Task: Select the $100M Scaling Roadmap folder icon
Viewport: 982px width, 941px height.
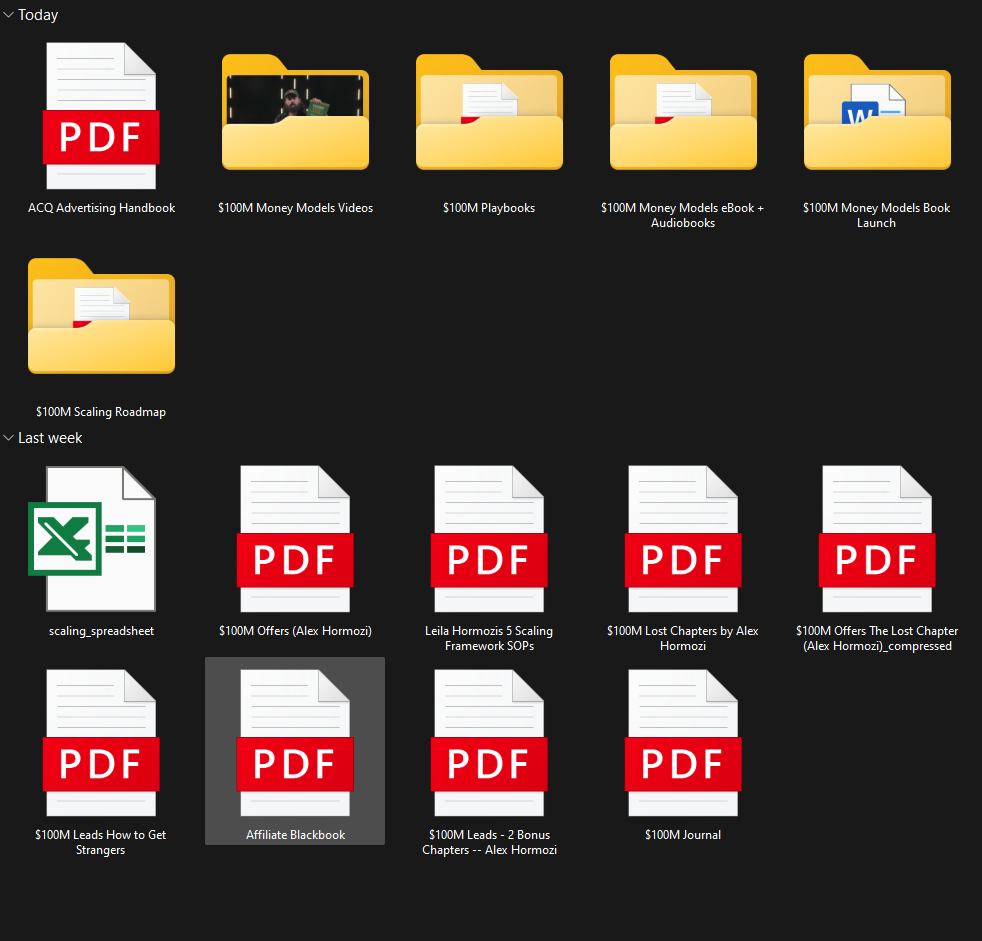Action: pos(101,320)
